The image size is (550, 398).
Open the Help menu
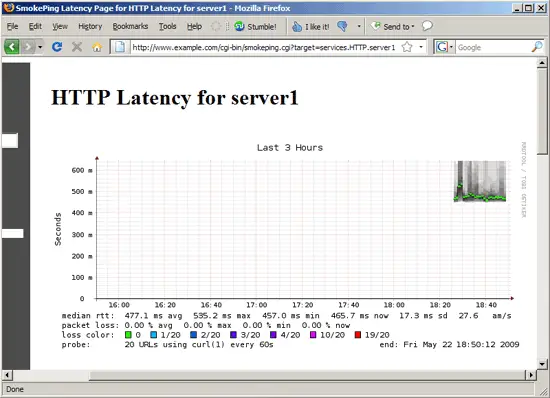click(194, 26)
